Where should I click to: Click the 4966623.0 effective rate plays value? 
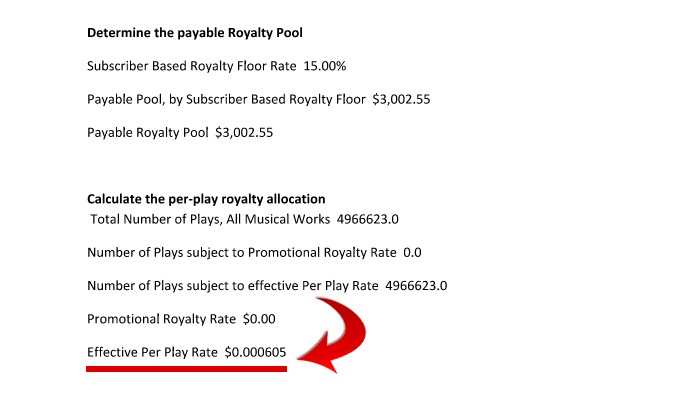tap(417, 286)
